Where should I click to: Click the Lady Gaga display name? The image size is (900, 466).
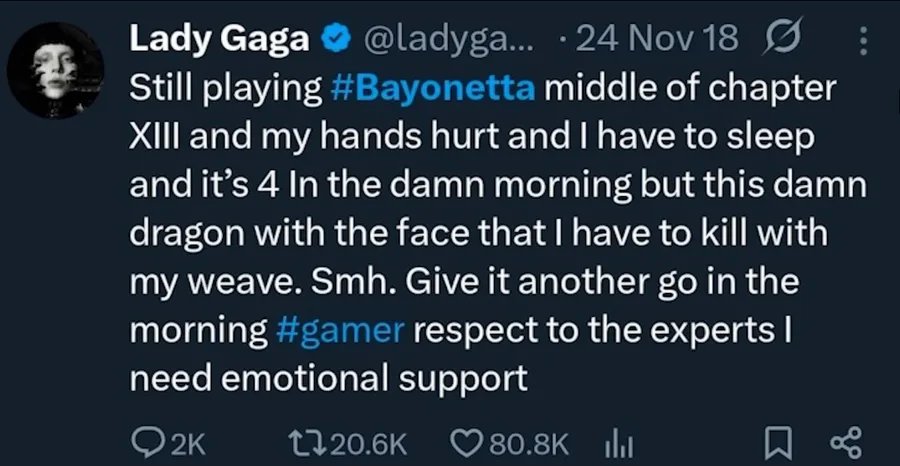coord(219,40)
